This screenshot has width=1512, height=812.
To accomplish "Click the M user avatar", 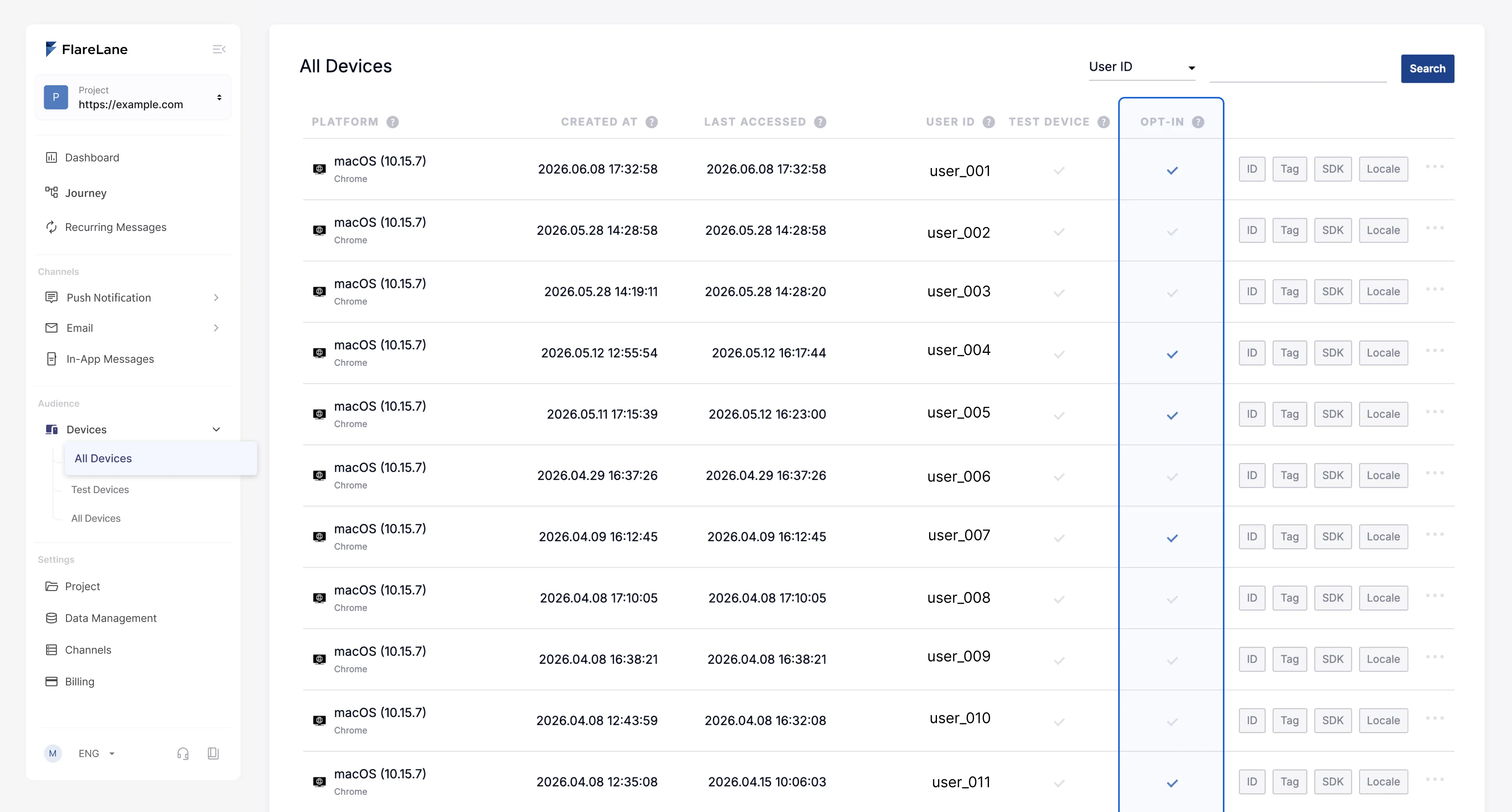I will click(53, 753).
